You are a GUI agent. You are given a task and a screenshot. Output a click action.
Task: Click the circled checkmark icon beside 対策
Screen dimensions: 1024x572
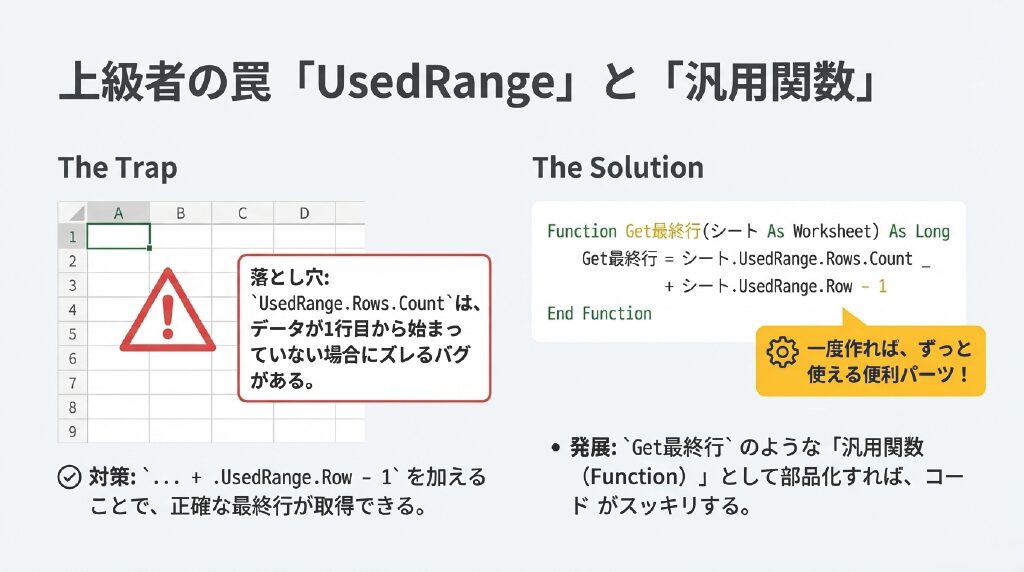pyautogui.click(x=70, y=477)
